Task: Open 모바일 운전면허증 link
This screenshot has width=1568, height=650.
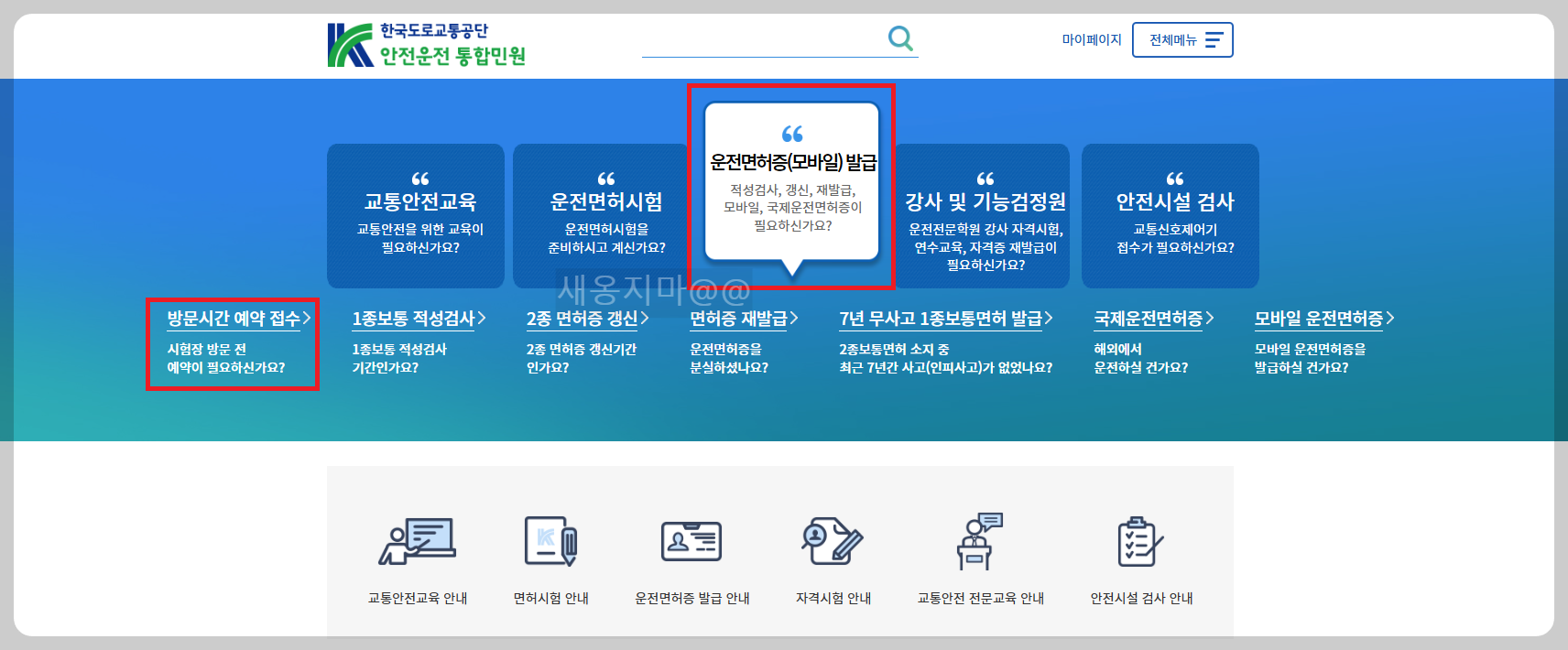Action: pyautogui.click(x=1324, y=319)
